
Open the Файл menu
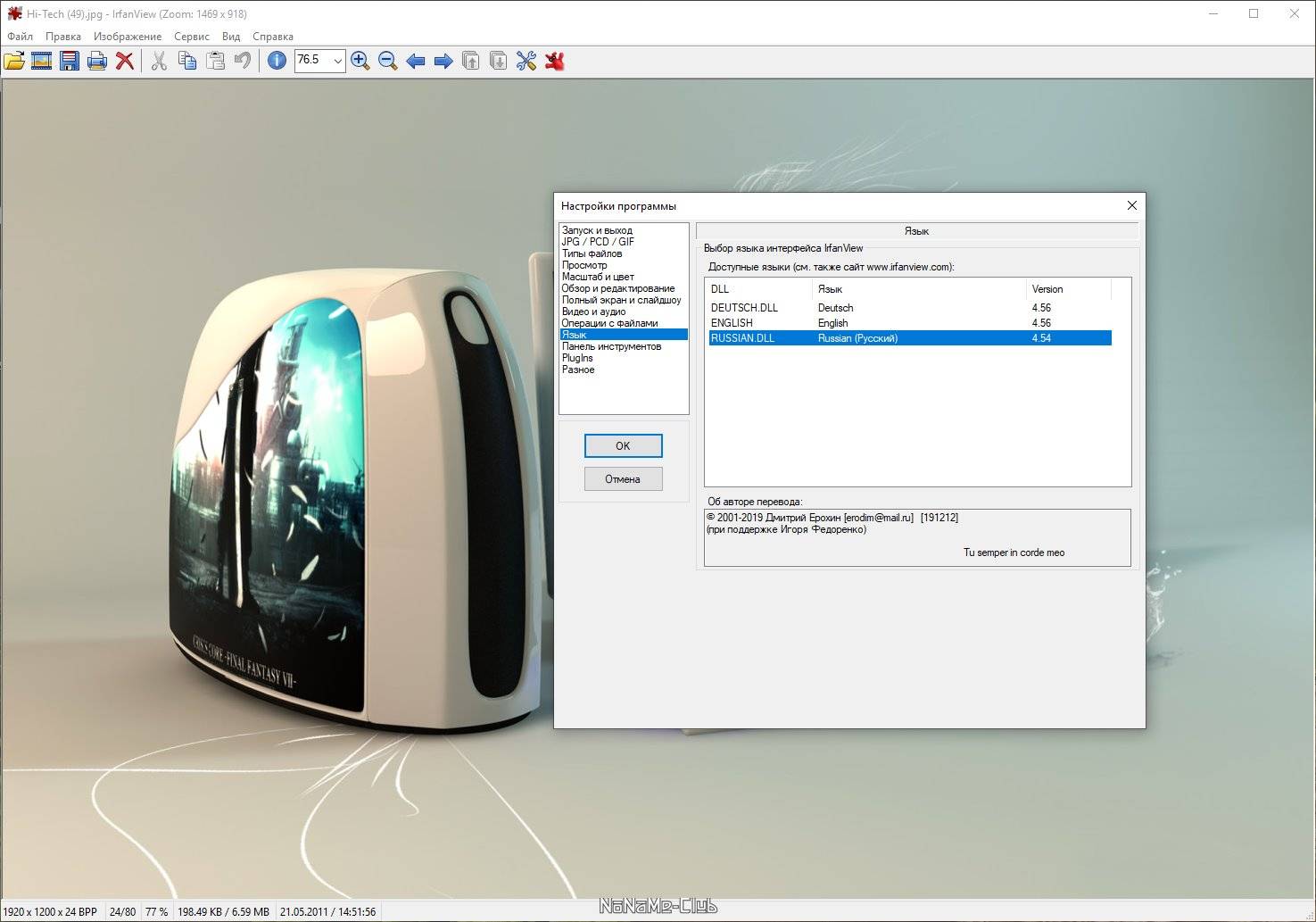(20, 37)
